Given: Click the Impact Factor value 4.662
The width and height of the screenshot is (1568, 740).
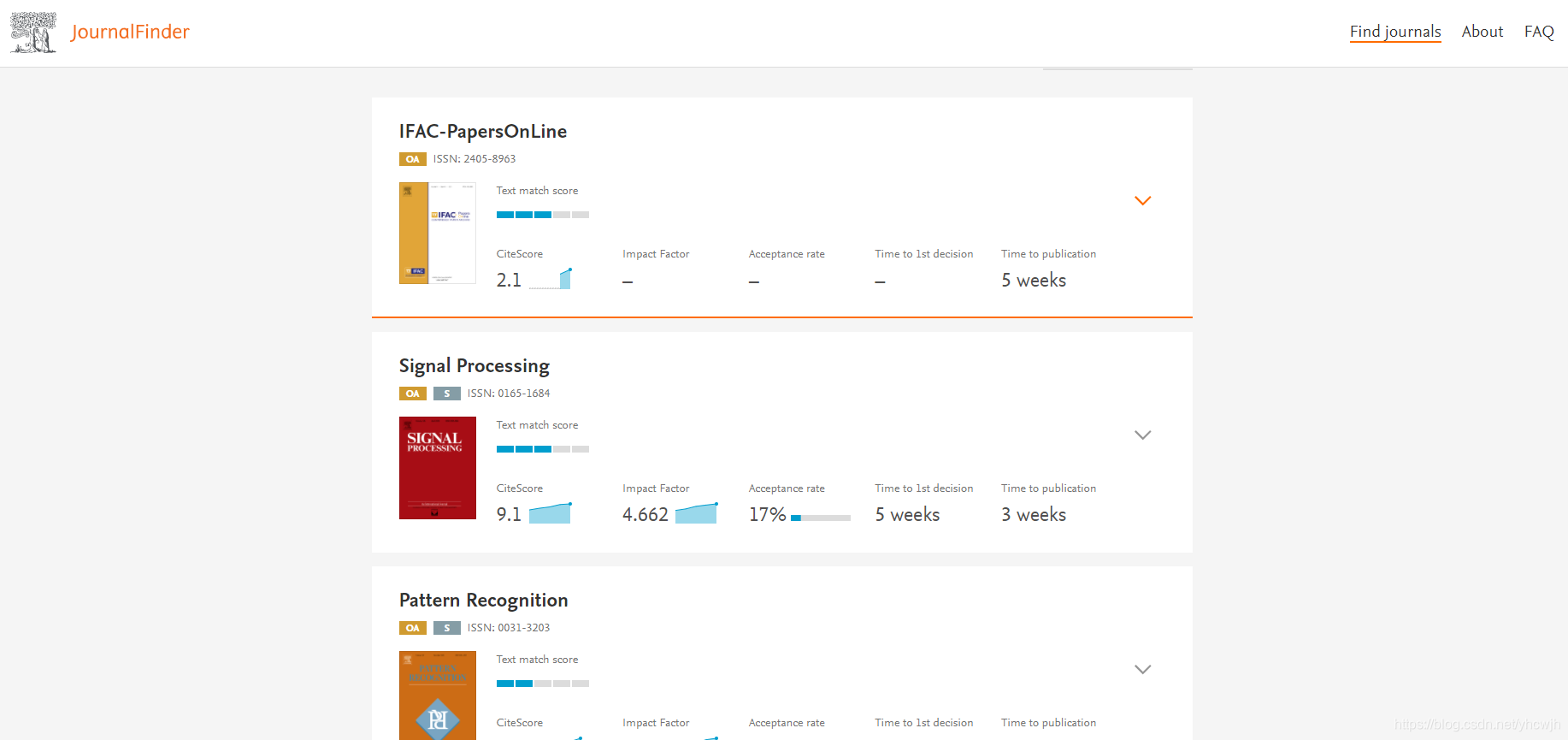Looking at the screenshot, I should (x=645, y=515).
